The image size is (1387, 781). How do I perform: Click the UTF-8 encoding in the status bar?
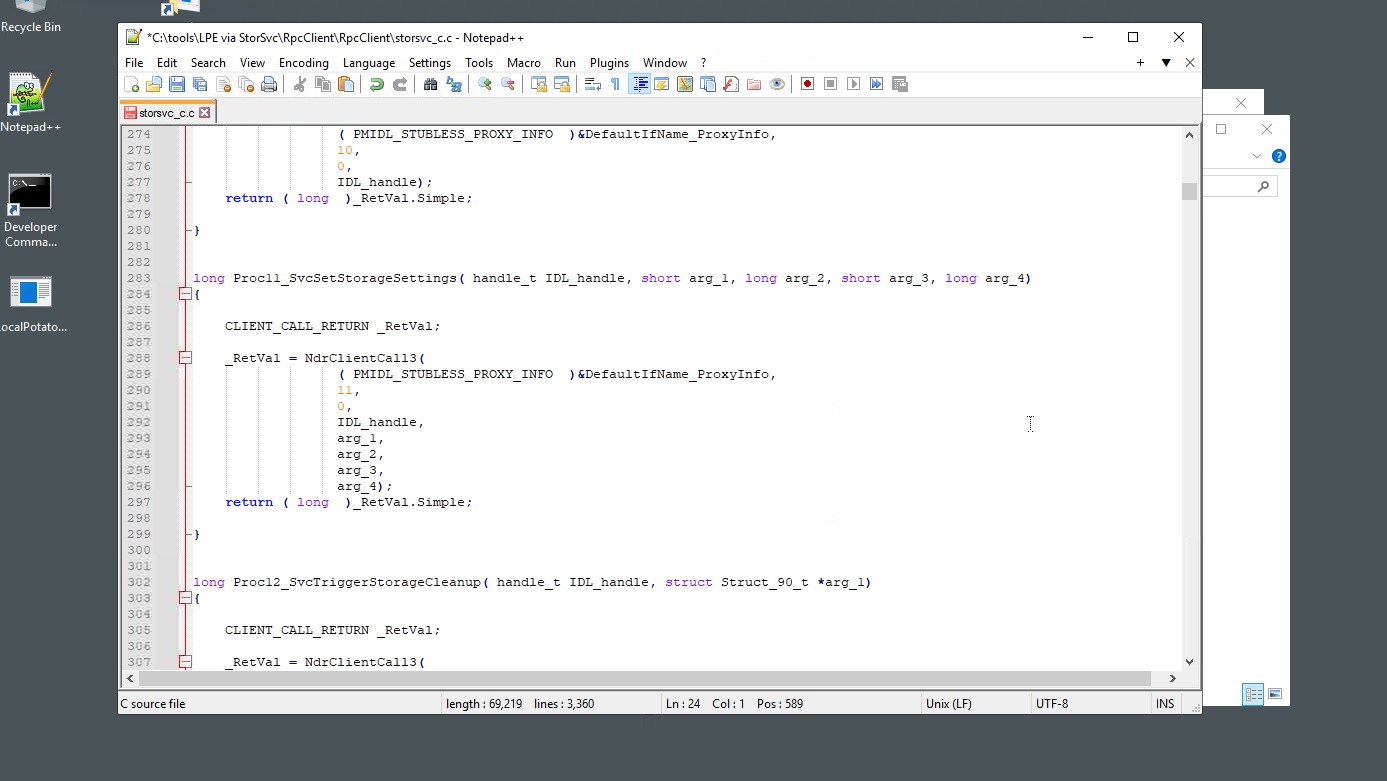[x=1052, y=704]
